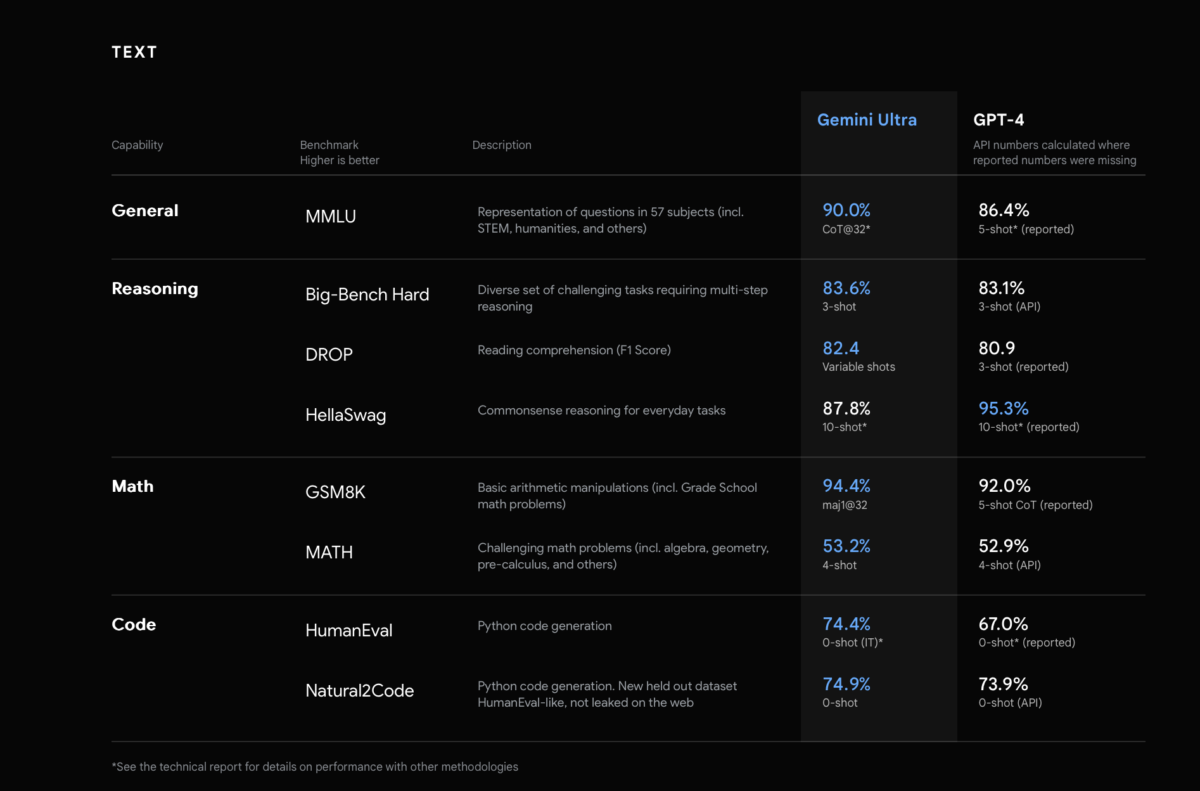Click the Reasoning capability label
The image size is (1200, 791).
pos(155,288)
